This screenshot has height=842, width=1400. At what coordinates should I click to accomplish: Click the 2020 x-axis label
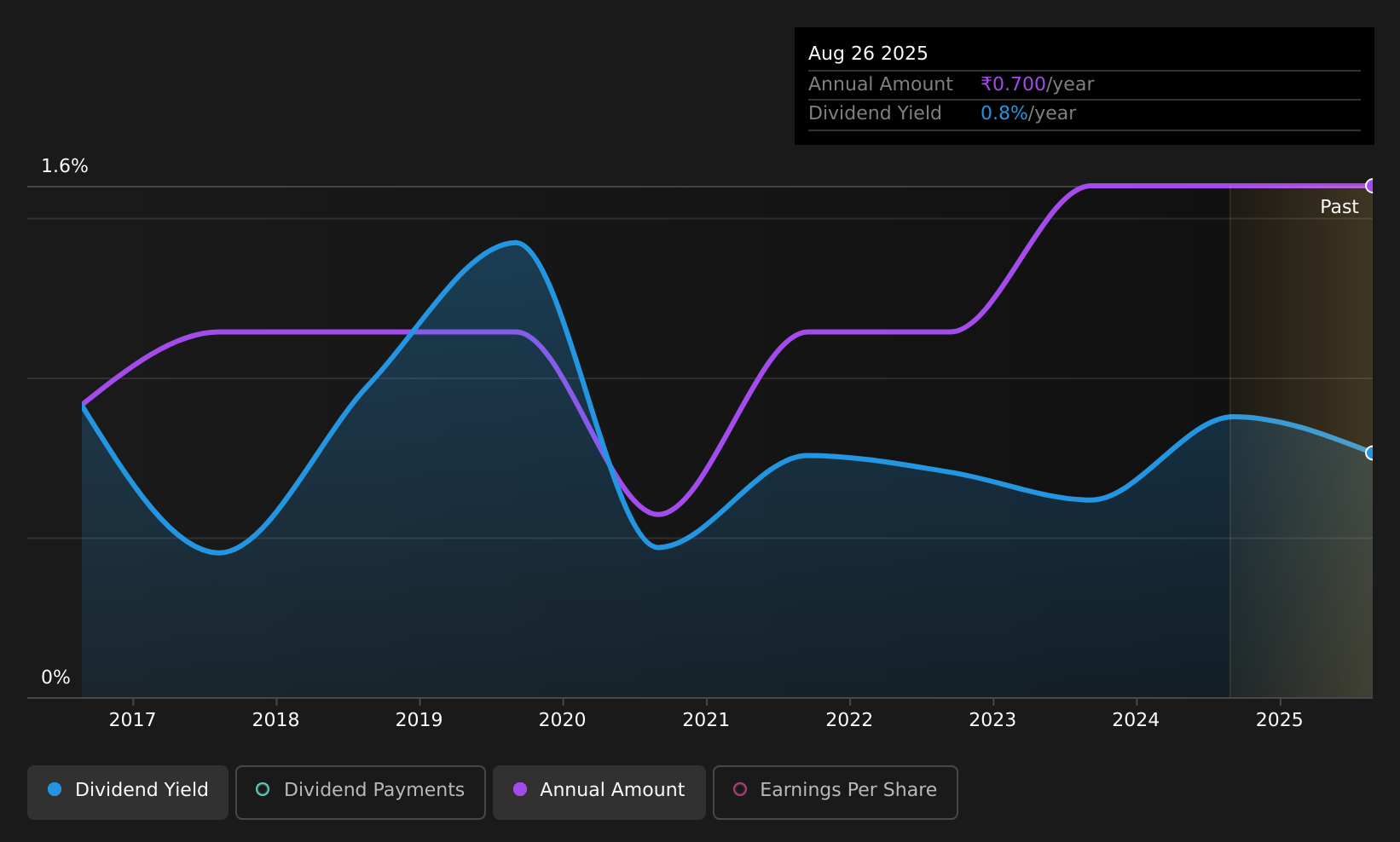point(562,720)
